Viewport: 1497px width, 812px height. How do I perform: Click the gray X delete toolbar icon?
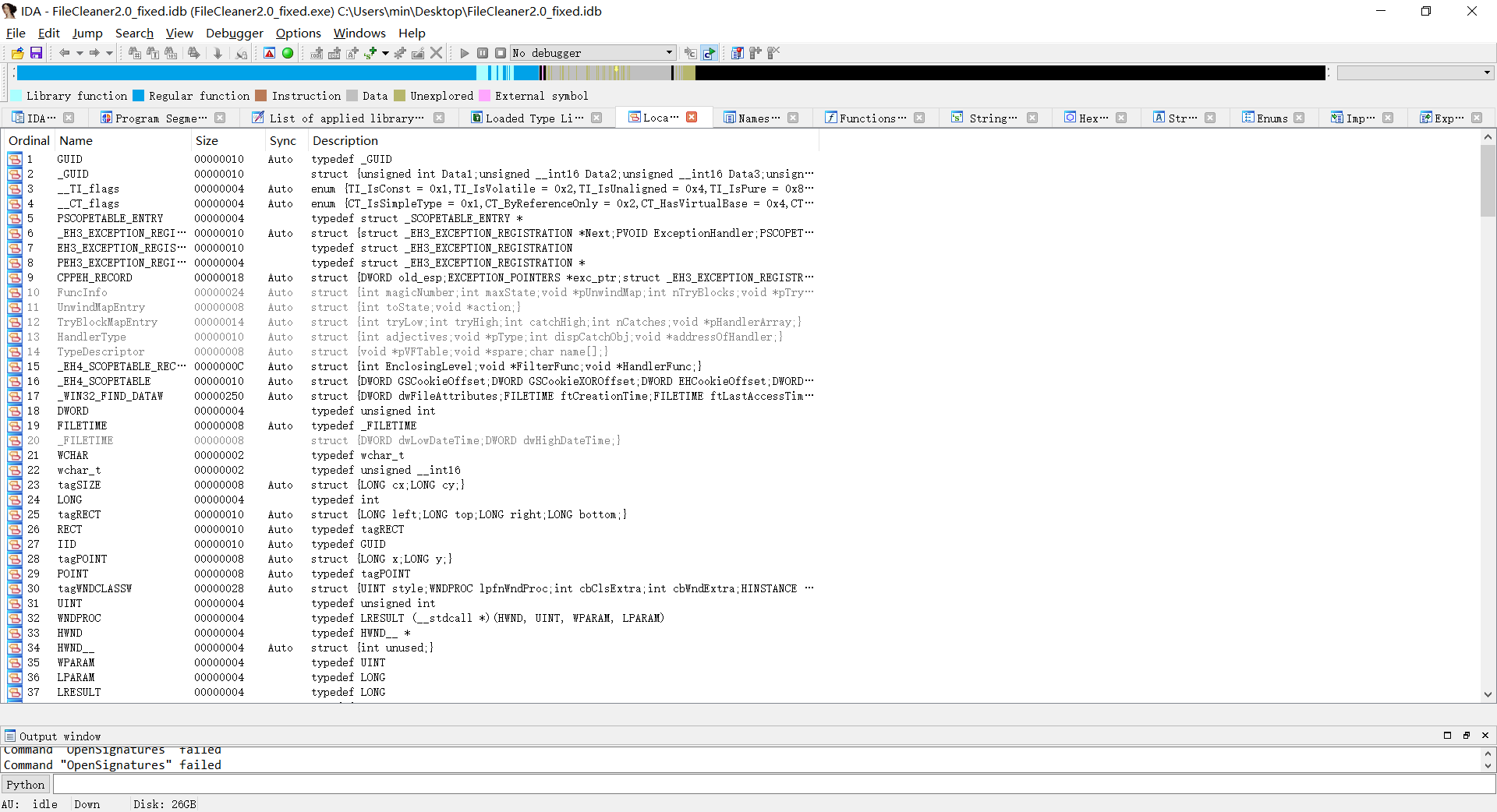click(437, 53)
